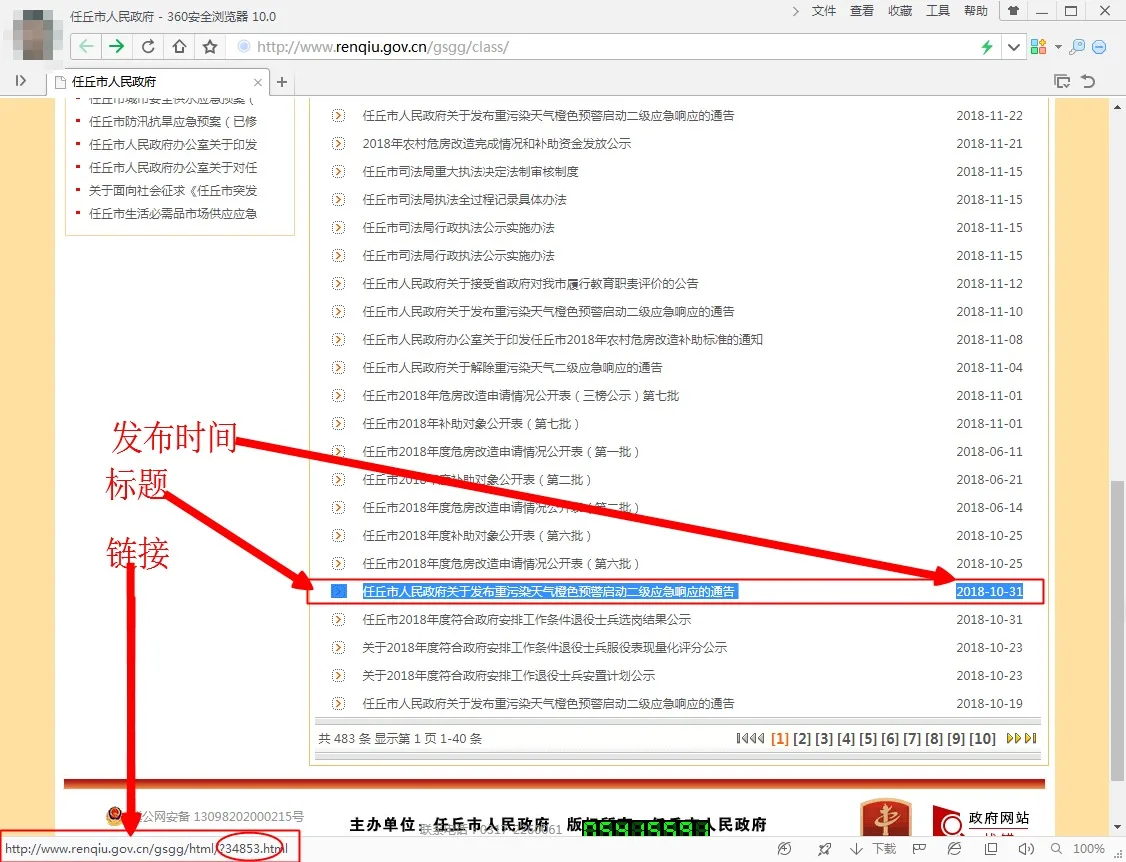
Task: Click the status bar window icon
Action: tap(991, 849)
